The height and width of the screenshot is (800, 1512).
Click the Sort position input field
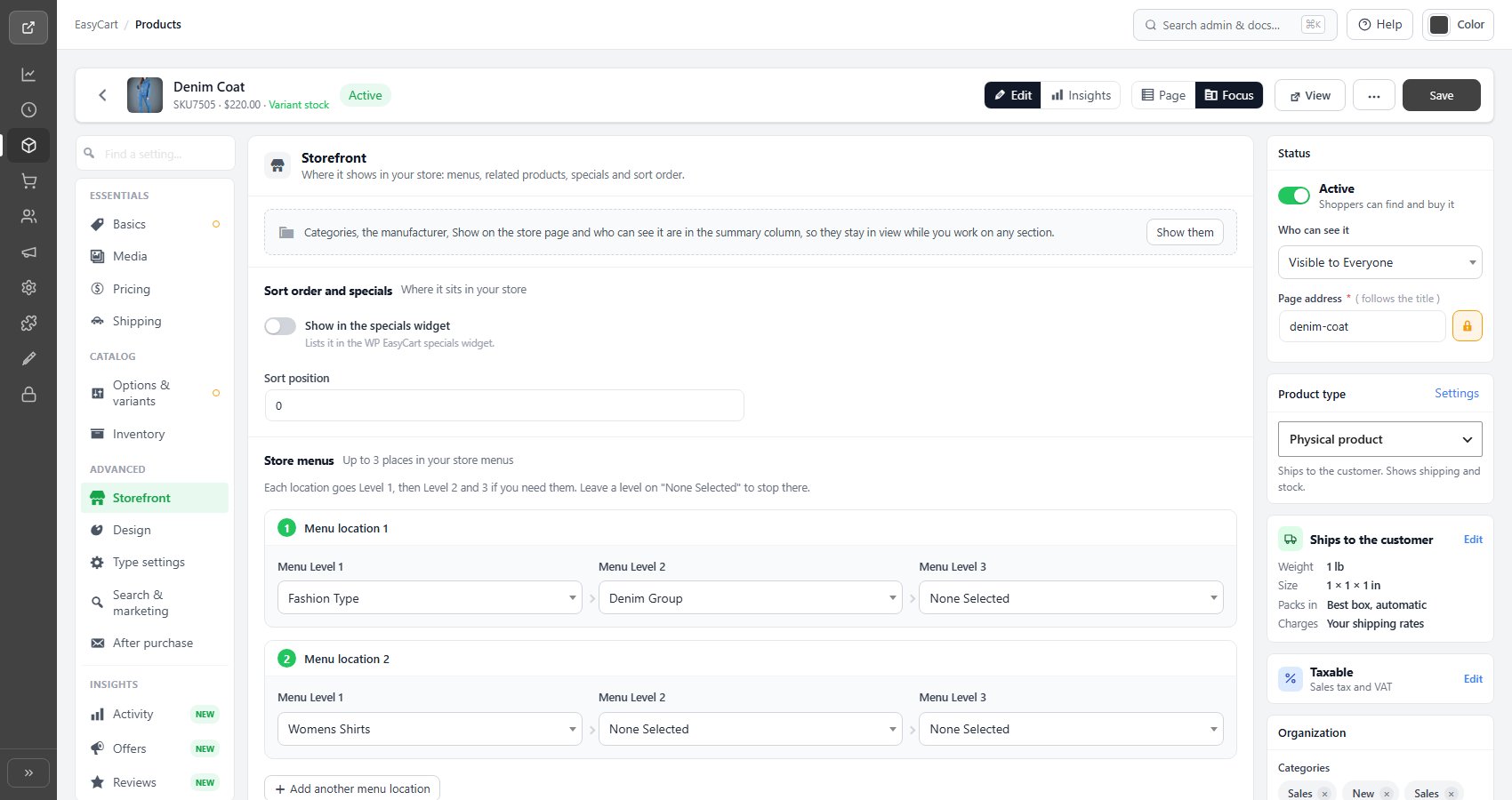(504, 405)
